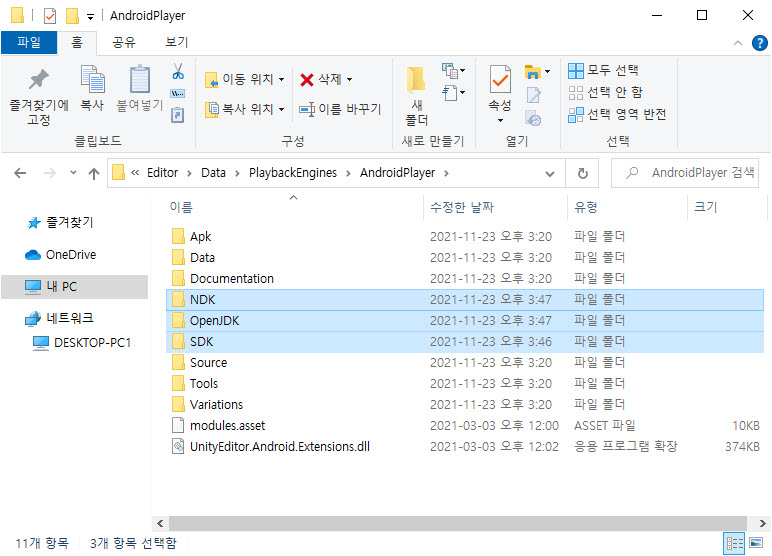The image size is (772, 556).
Task: Select the Apk folder icon
Action: point(178,236)
